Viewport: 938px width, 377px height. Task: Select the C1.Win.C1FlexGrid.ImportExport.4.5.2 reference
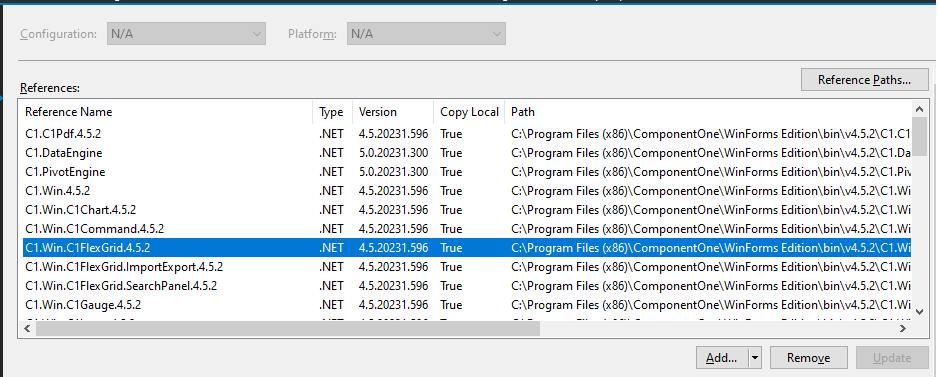(467, 267)
